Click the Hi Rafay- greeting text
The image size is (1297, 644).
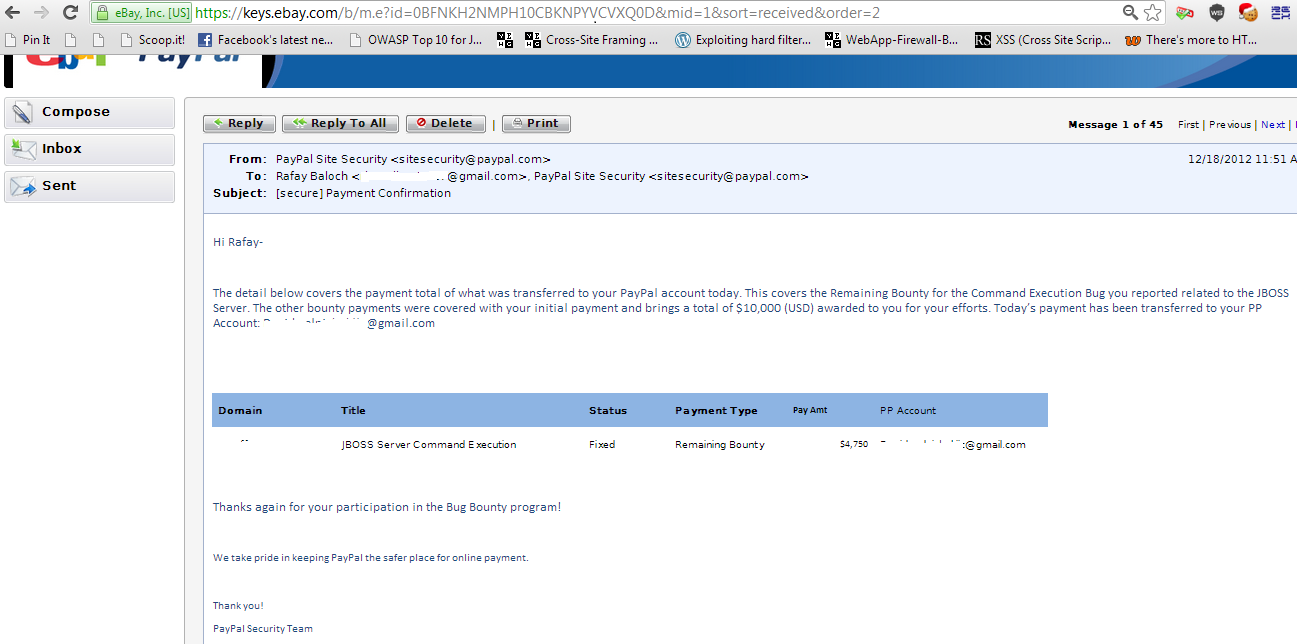point(238,242)
